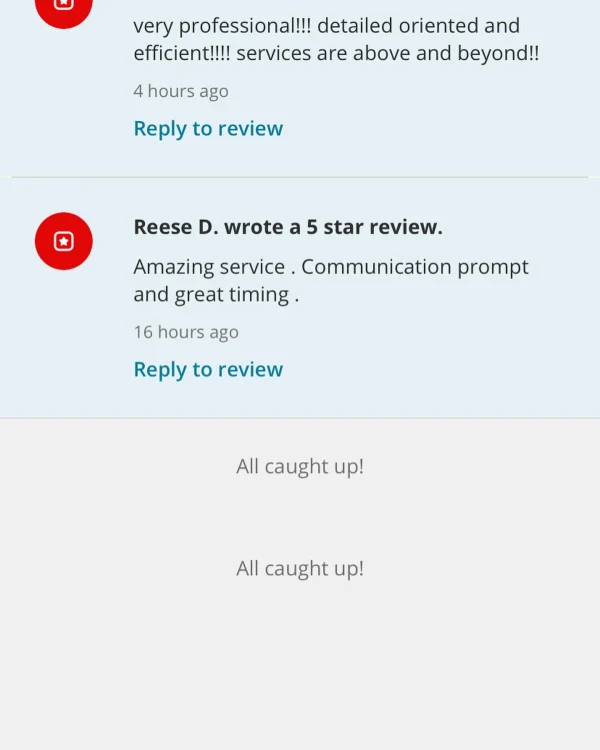Tap the partially visible red star badge at top

64,12
